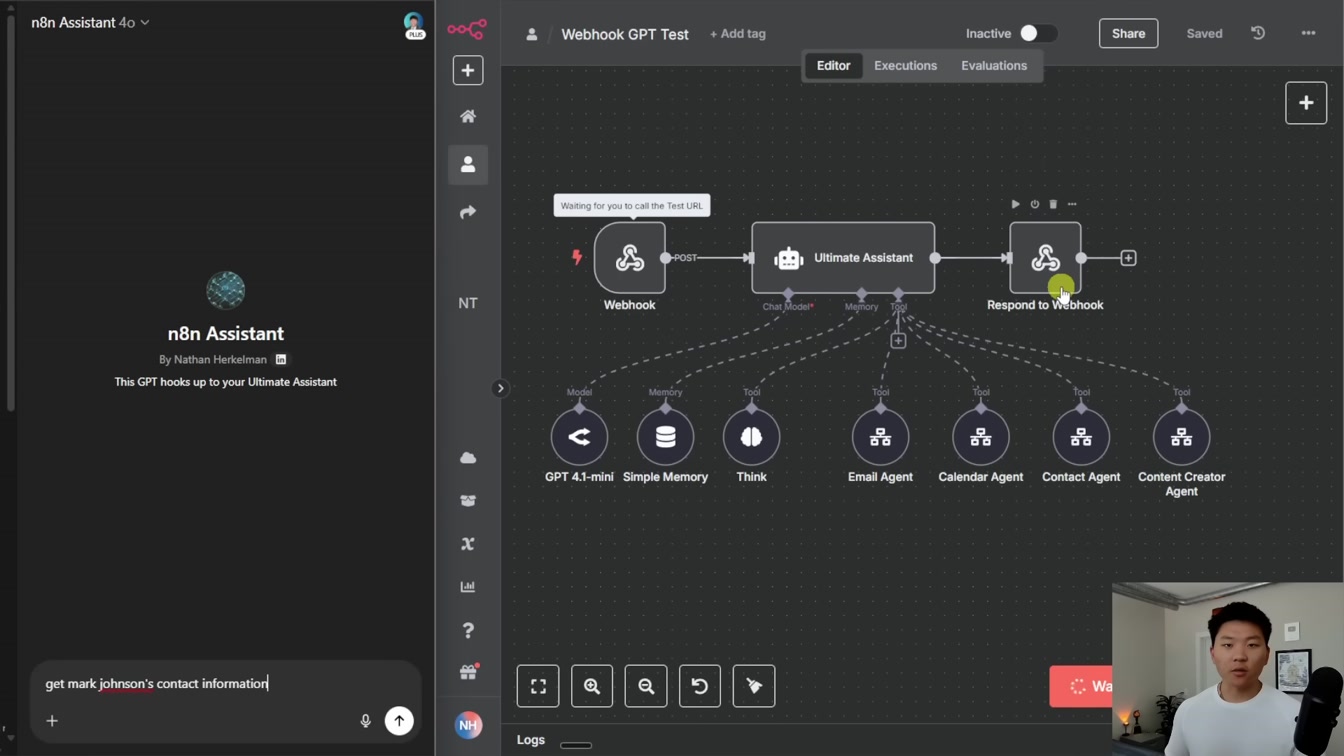The image size is (1344, 756).
Task: Select the Simple Memory node
Action: coord(665,437)
